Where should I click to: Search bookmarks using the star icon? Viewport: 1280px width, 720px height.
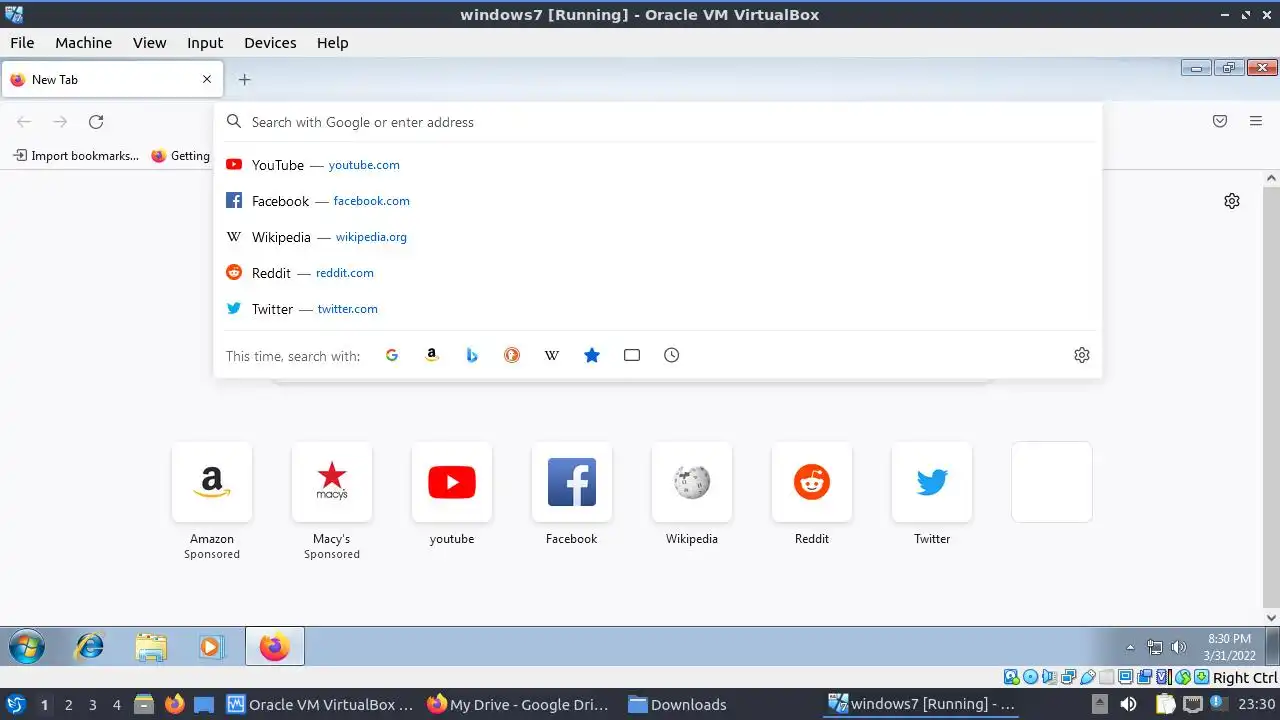coord(592,355)
